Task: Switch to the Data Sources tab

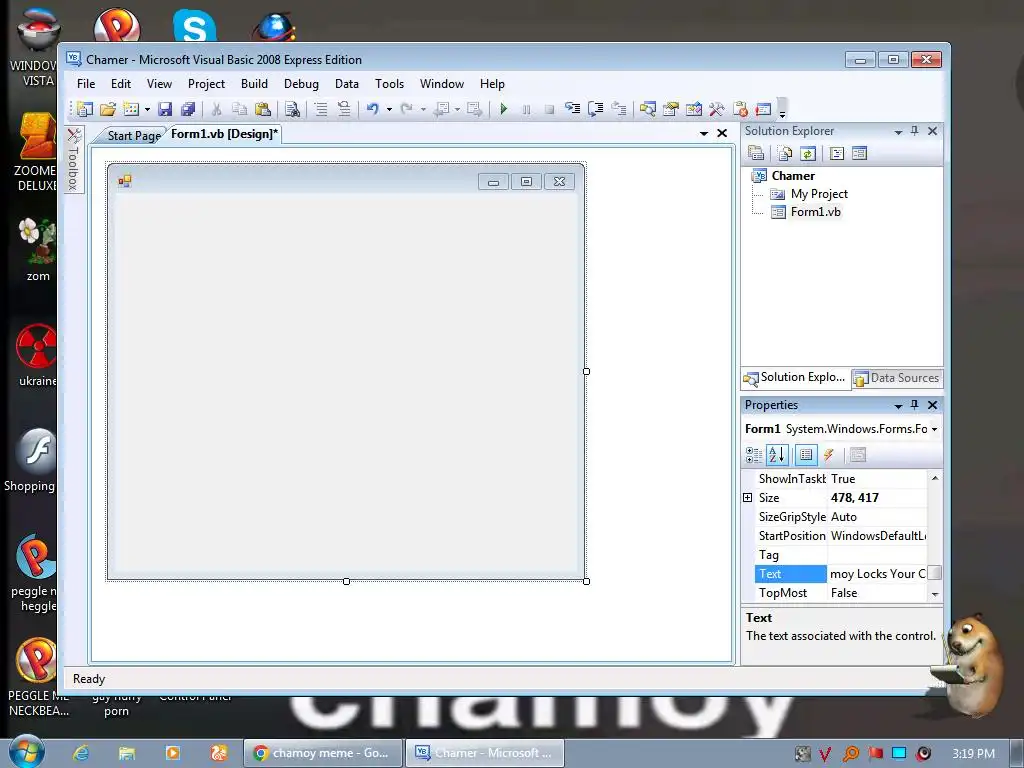Action: [898, 377]
